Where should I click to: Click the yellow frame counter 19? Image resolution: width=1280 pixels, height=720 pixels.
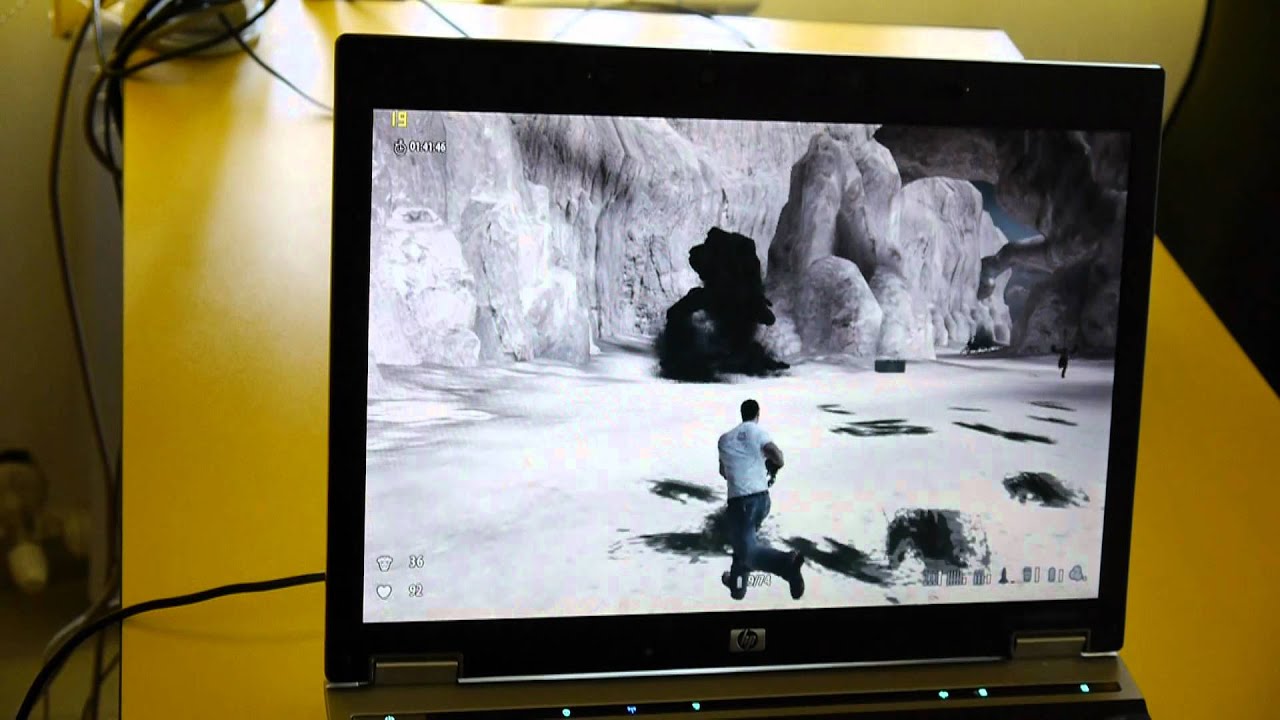pyautogui.click(x=399, y=119)
